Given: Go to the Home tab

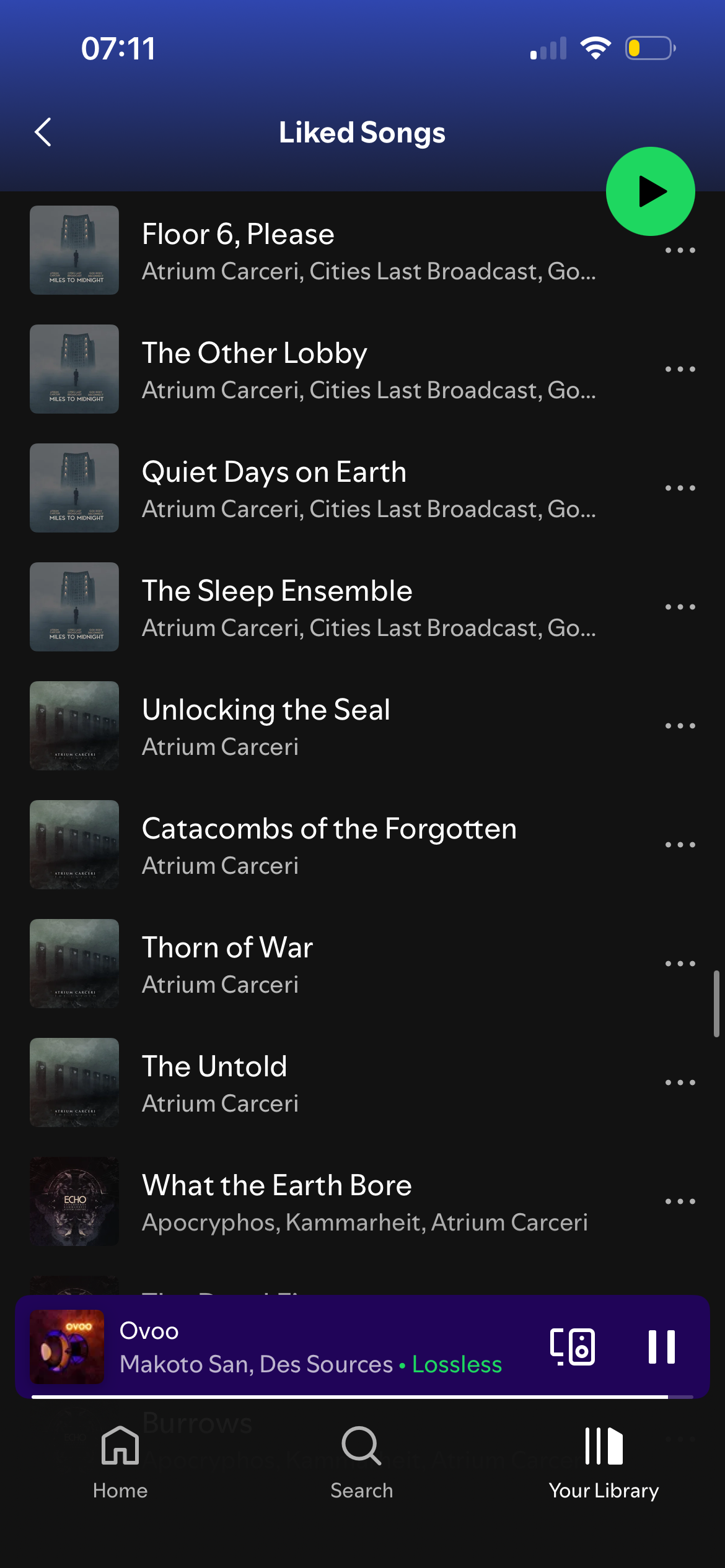Looking at the screenshot, I should point(120,1462).
